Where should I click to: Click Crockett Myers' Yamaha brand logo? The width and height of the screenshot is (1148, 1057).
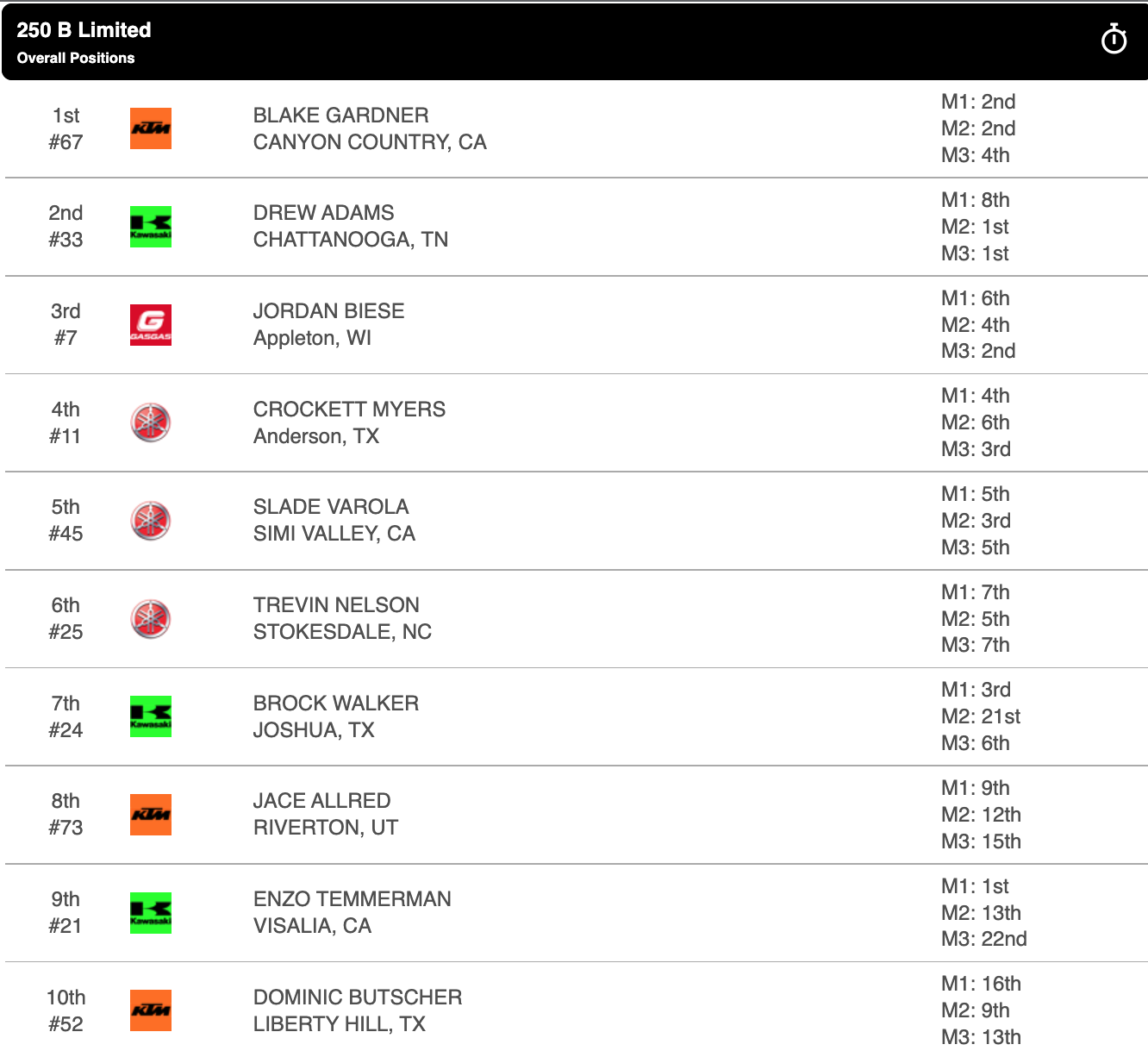pyautogui.click(x=151, y=422)
